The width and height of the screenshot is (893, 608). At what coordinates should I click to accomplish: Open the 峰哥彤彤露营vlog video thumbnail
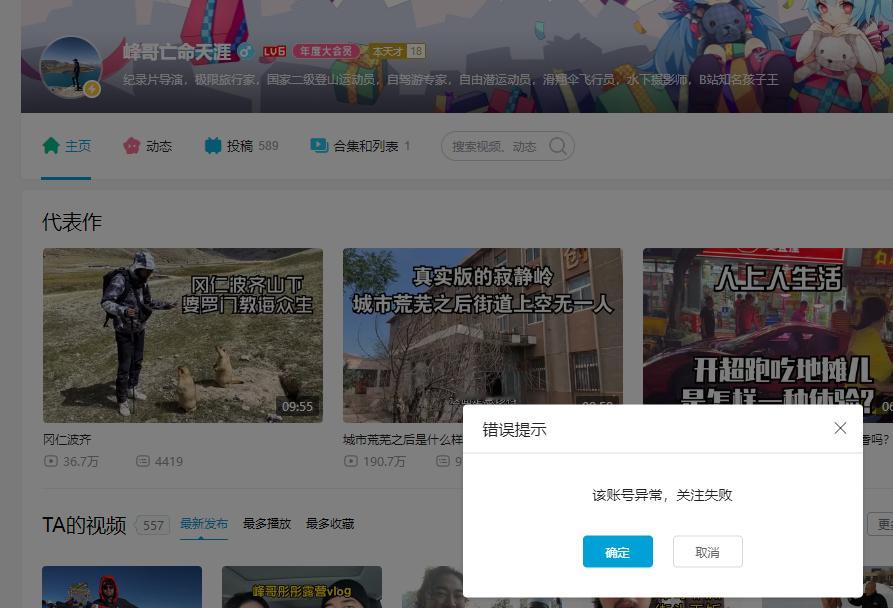(302, 587)
